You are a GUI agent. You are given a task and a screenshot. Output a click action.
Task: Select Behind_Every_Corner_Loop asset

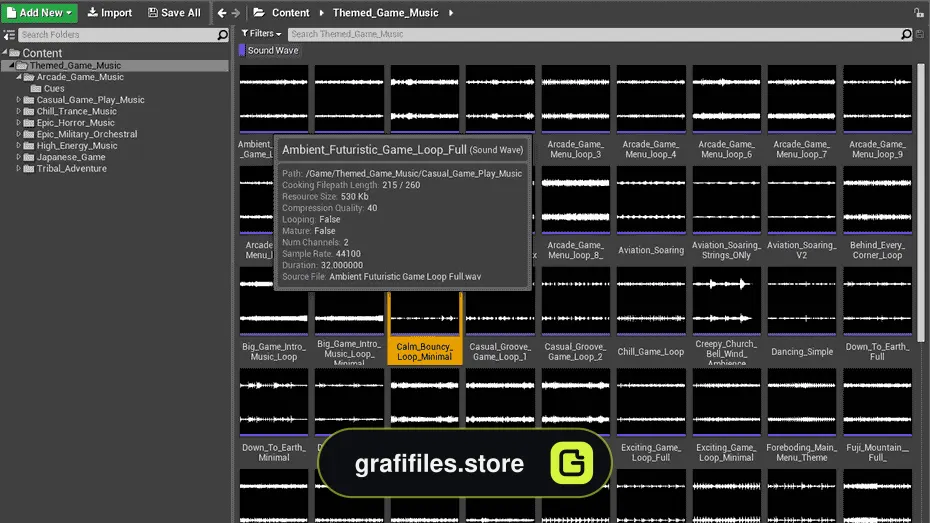877,213
